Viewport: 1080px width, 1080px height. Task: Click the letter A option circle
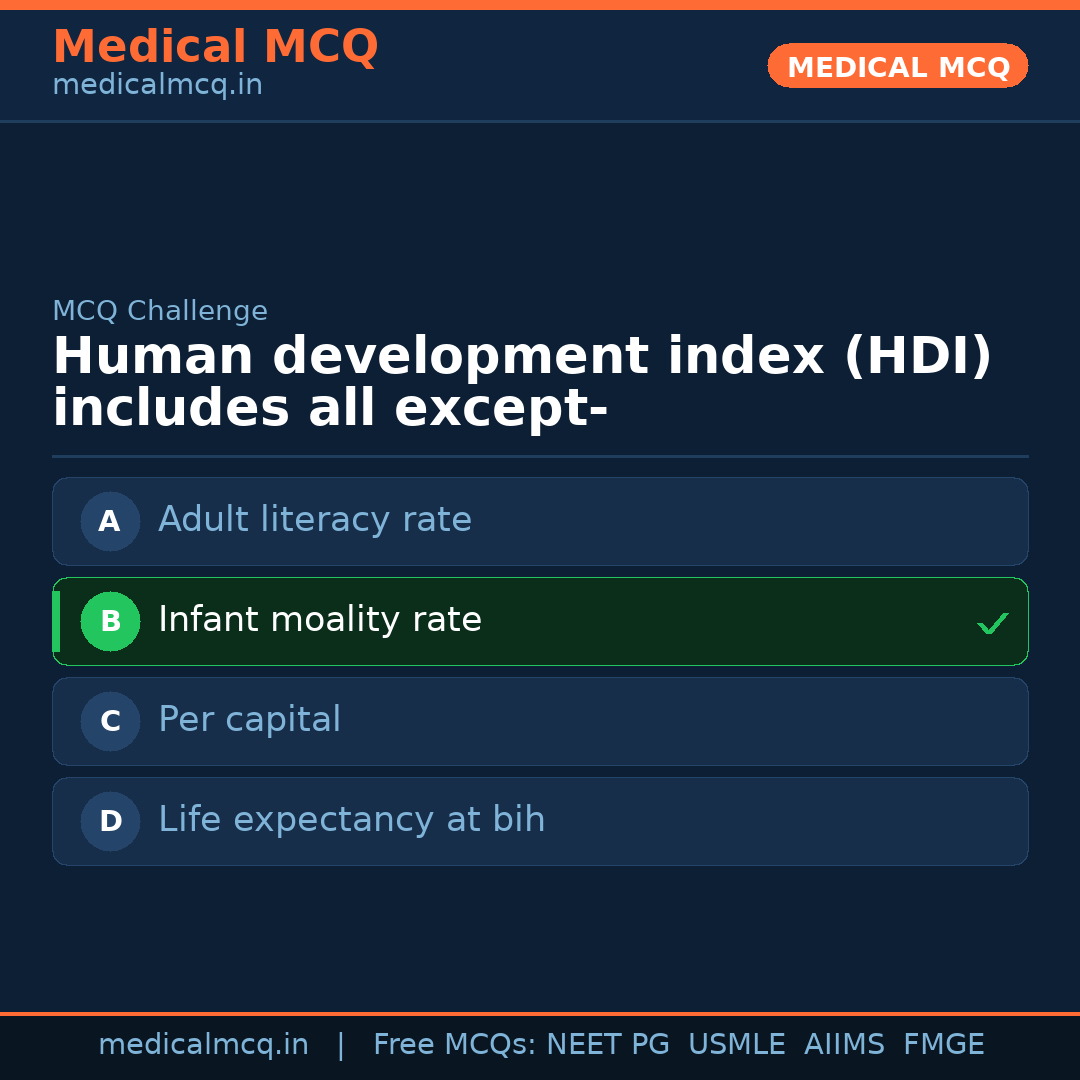point(110,521)
